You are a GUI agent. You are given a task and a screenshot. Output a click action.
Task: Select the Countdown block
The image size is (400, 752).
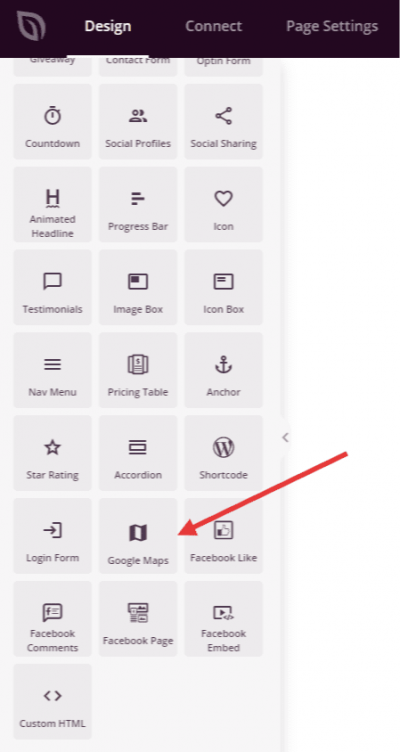click(x=52, y=122)
